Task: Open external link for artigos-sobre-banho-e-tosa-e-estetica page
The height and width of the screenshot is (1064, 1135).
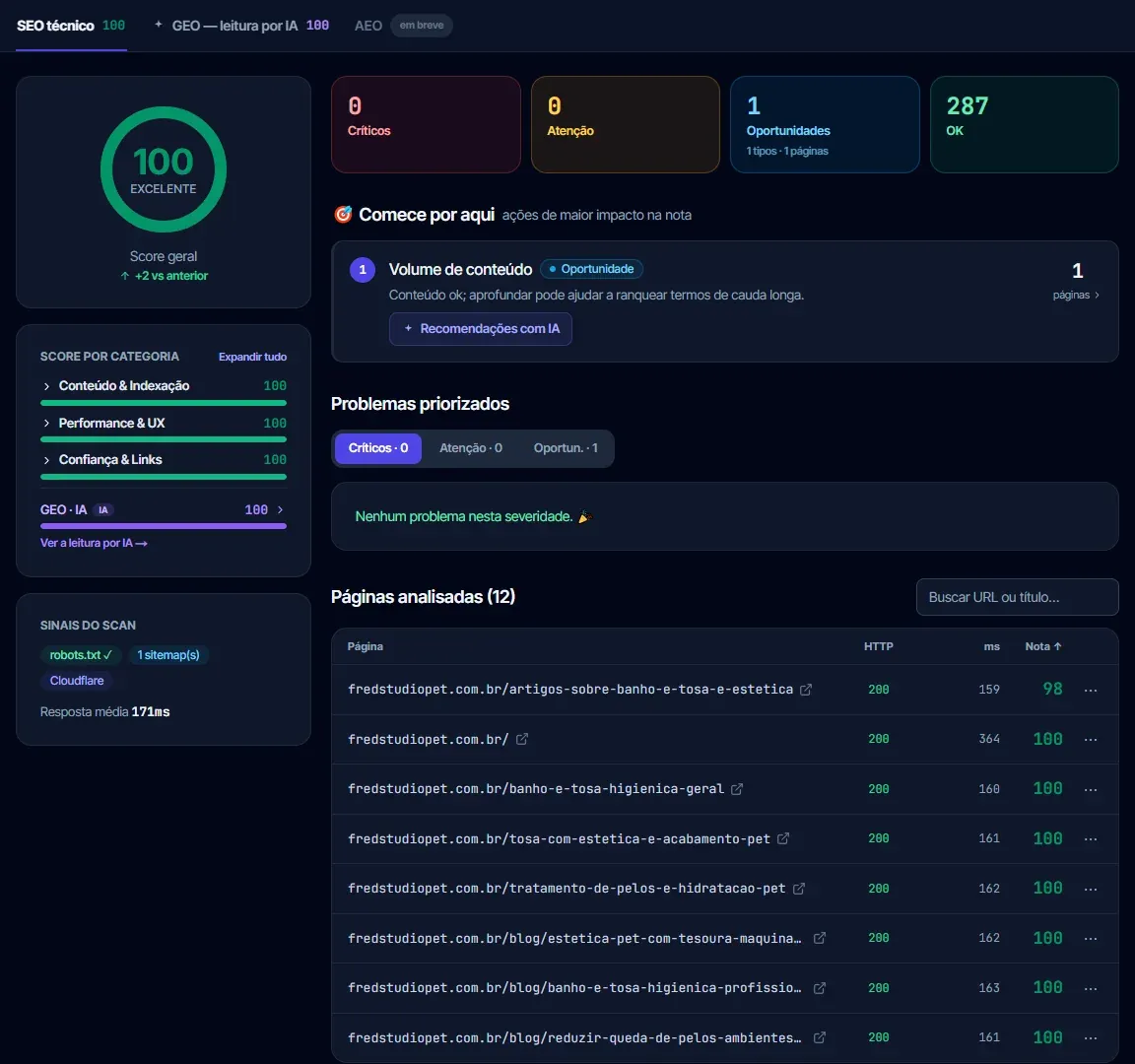Action: click(x=806, y=690)
